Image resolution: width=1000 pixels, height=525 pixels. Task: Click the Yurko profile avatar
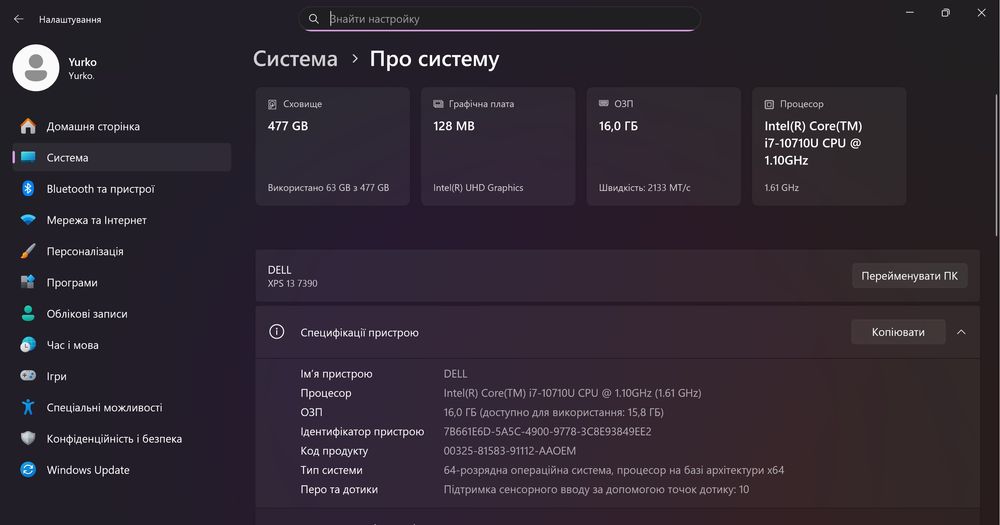[x=36, y=68]
